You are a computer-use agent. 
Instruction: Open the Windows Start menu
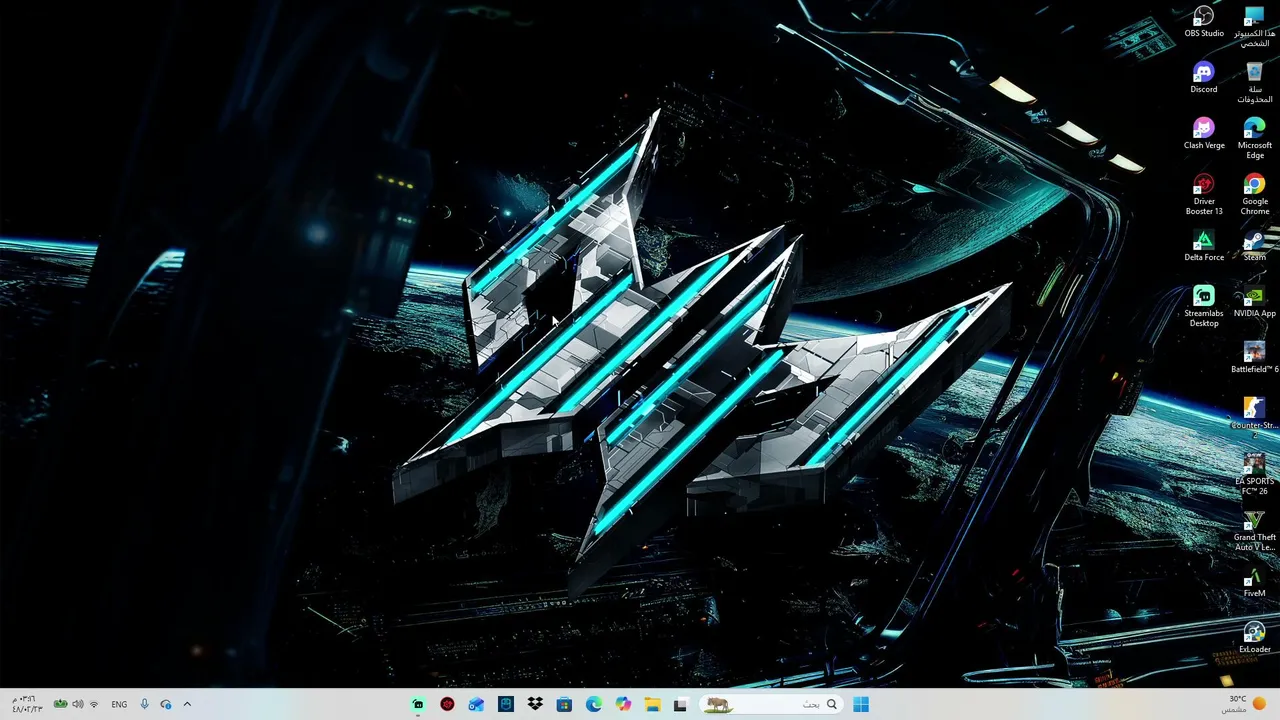point(861,704)
